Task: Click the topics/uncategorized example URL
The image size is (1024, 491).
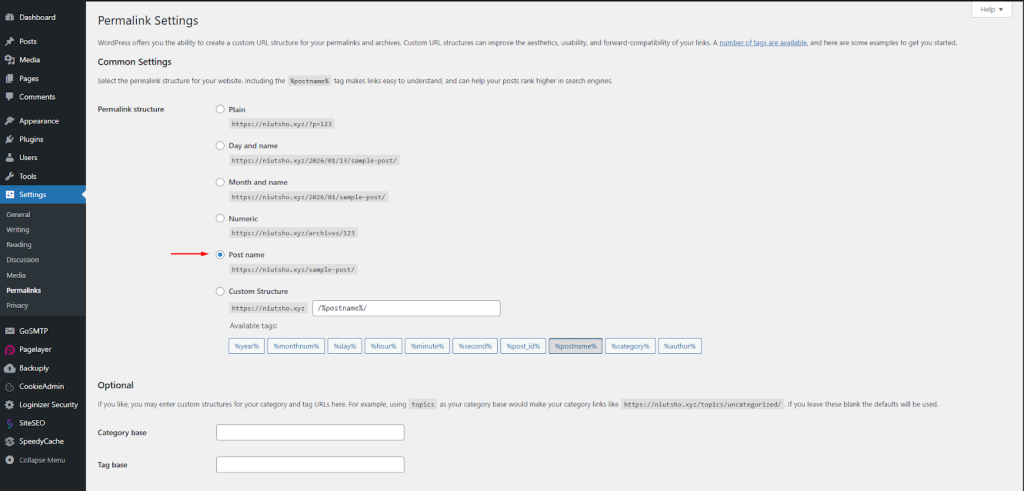Action: coord(702,404)
